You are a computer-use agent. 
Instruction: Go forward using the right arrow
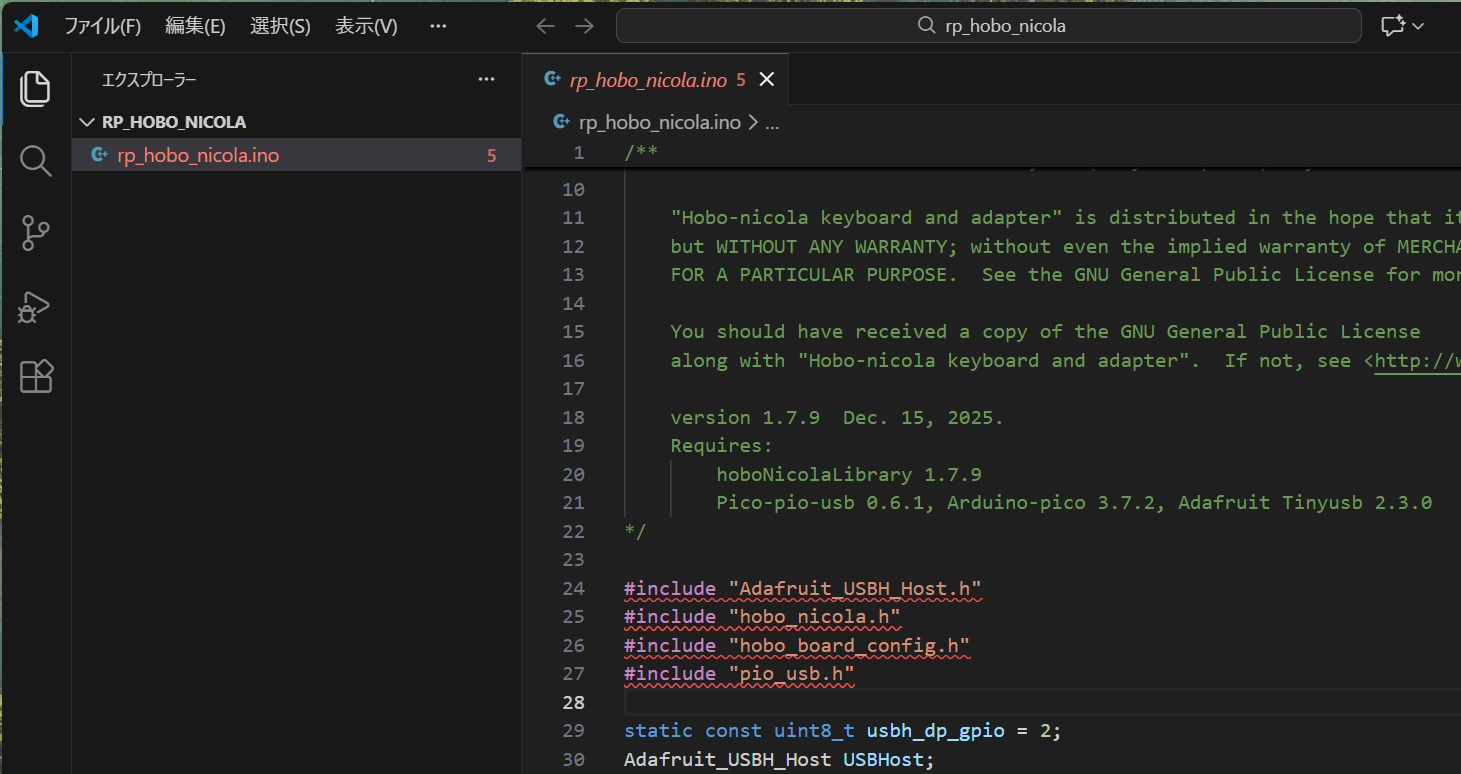(x=584, y=26)
